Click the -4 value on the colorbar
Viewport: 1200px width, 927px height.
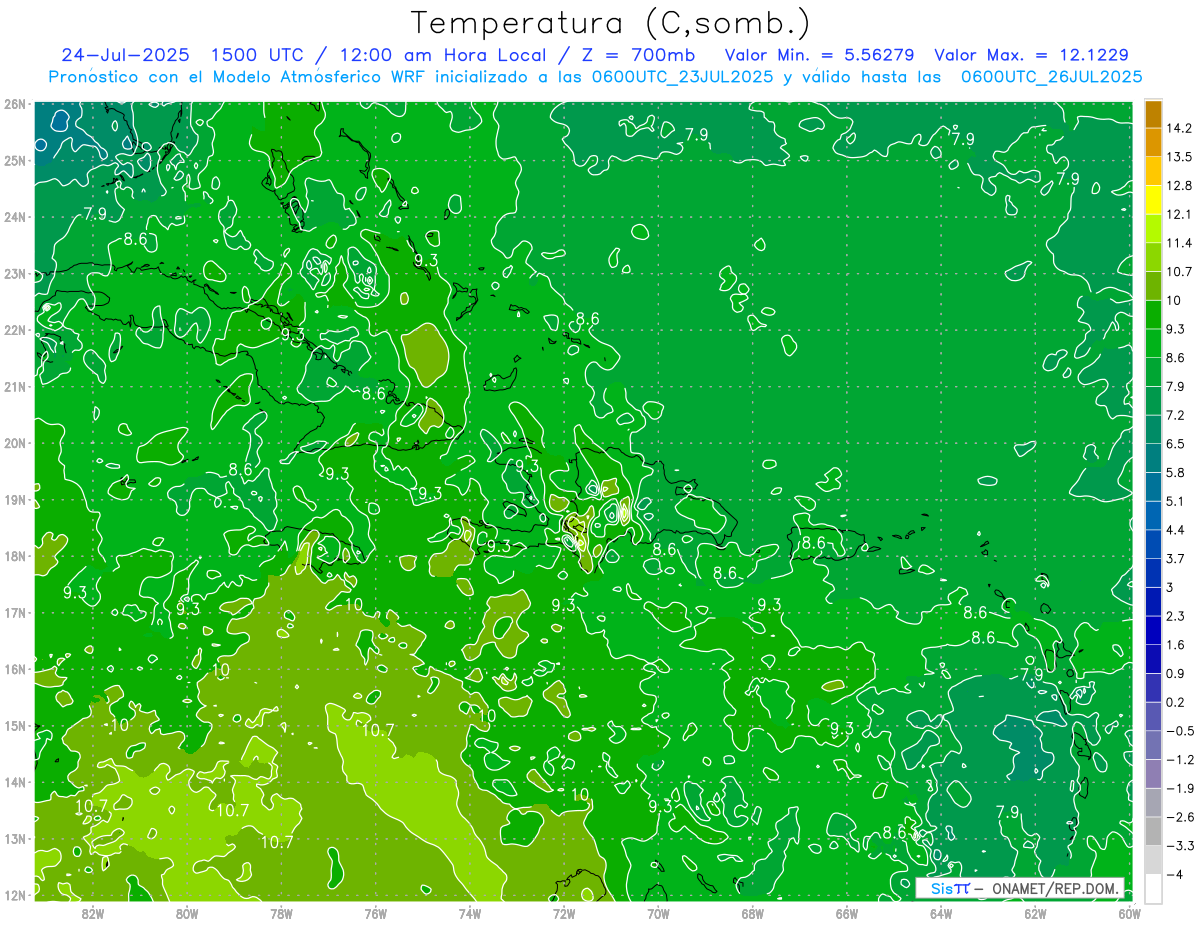(1175, 874)
